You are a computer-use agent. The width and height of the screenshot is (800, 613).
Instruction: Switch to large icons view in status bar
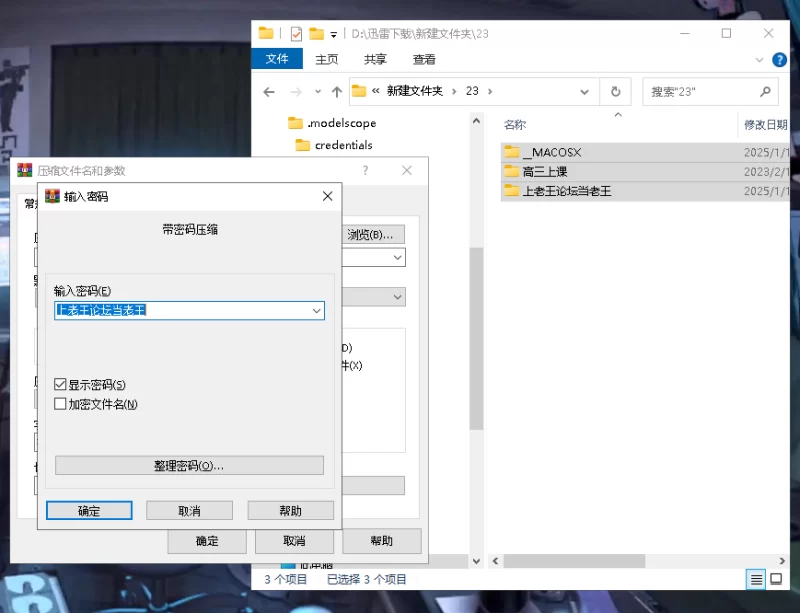[776, 579]
